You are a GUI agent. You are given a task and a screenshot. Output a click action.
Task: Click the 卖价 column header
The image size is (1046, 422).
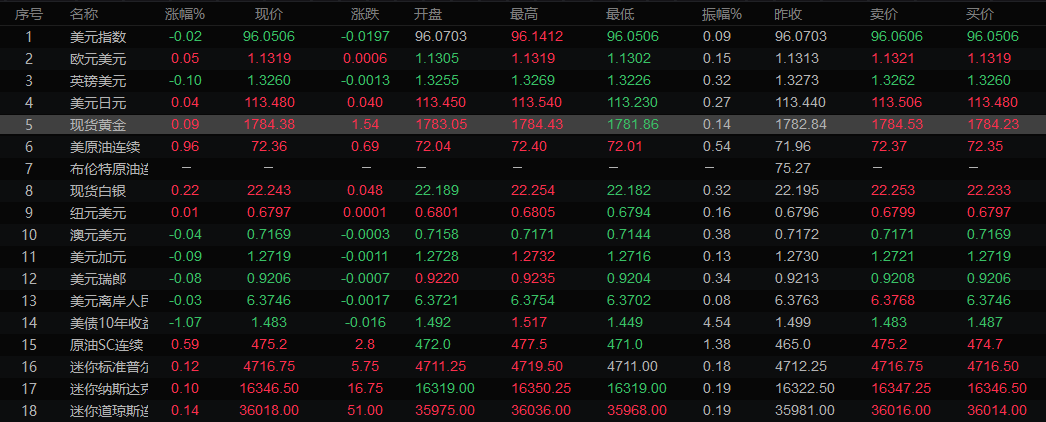tap(884, 14)
